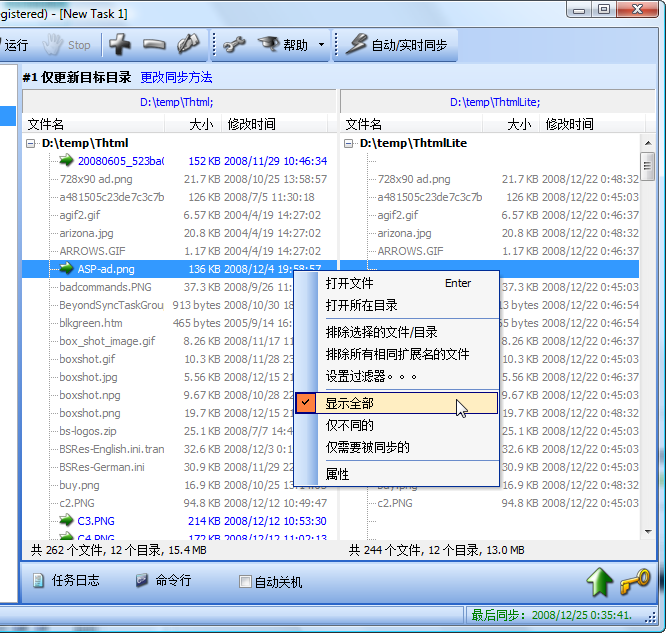Select blkgreen.htm row
This screenshot has height=633, width=666.
[91, 323]
